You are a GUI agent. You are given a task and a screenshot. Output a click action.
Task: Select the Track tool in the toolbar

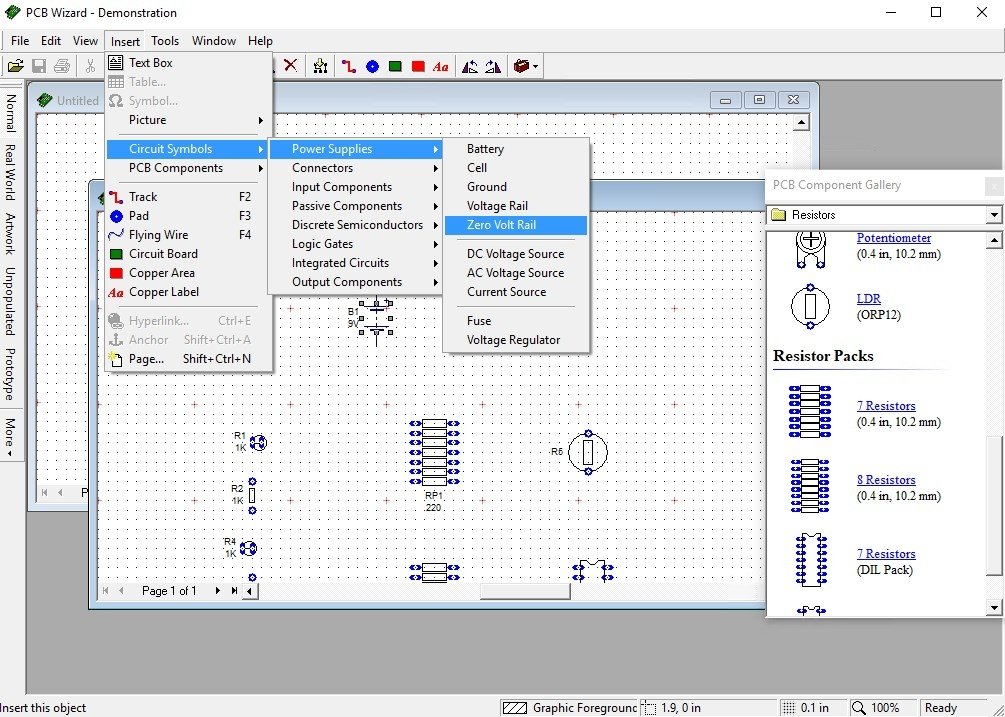click(x=349, y=66)
